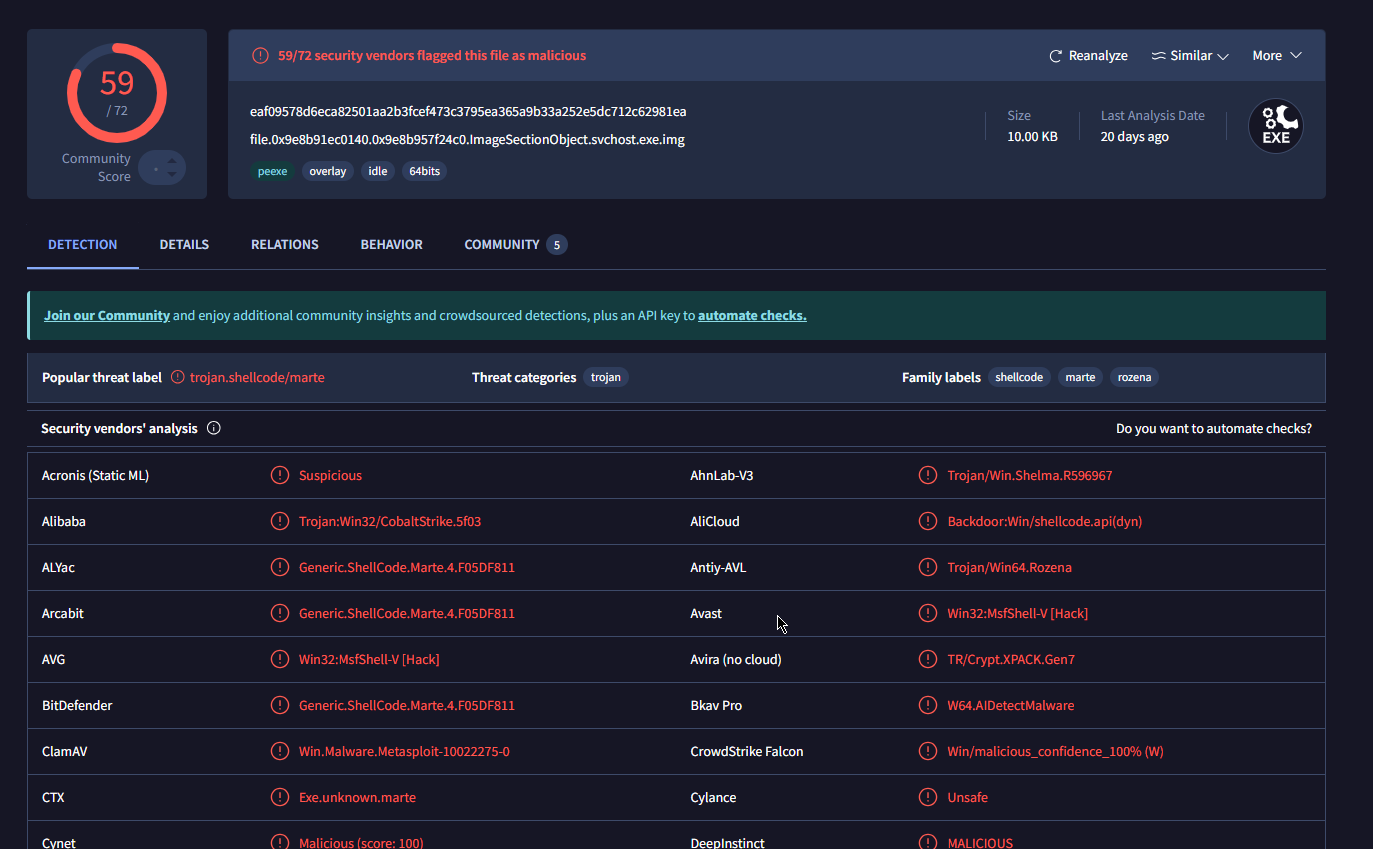Click alert icon in Avast row

pyautogui.click(x=928, y=613)
